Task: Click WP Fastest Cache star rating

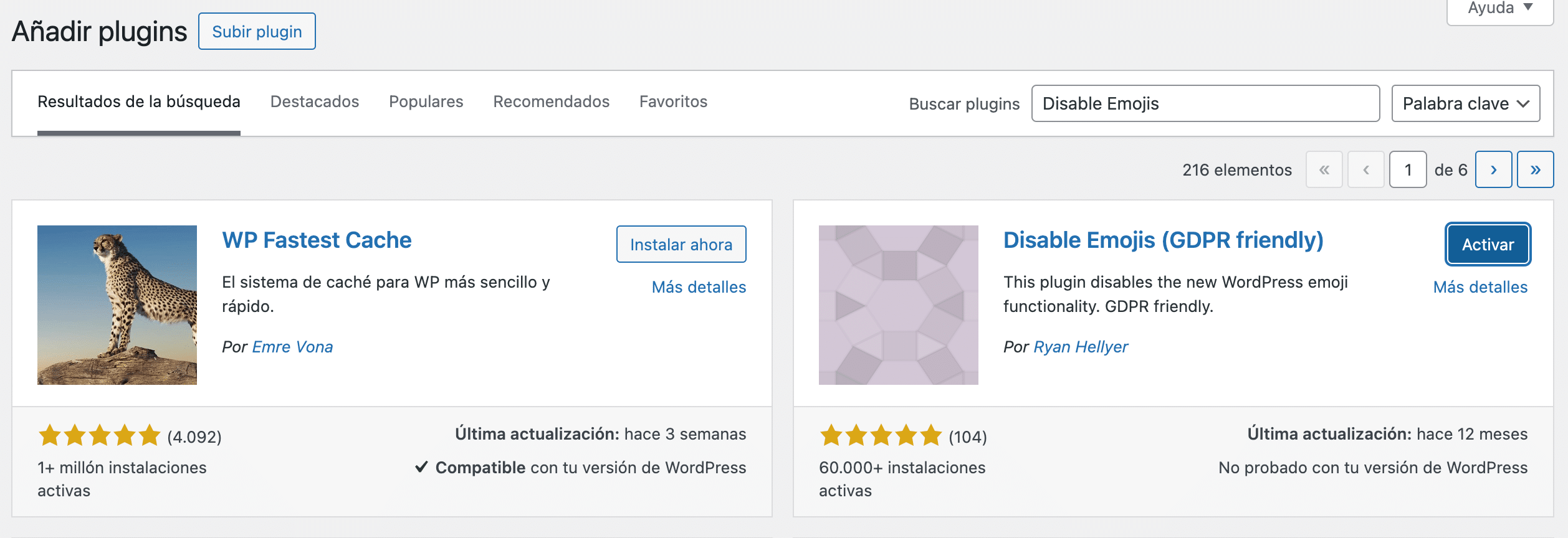Action: click(100, 435)
